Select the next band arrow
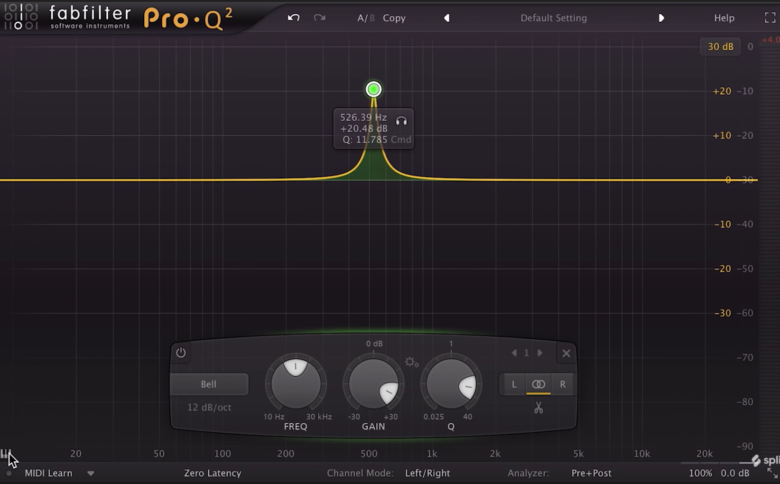This screenshot has width=780, height=484. 540,353
